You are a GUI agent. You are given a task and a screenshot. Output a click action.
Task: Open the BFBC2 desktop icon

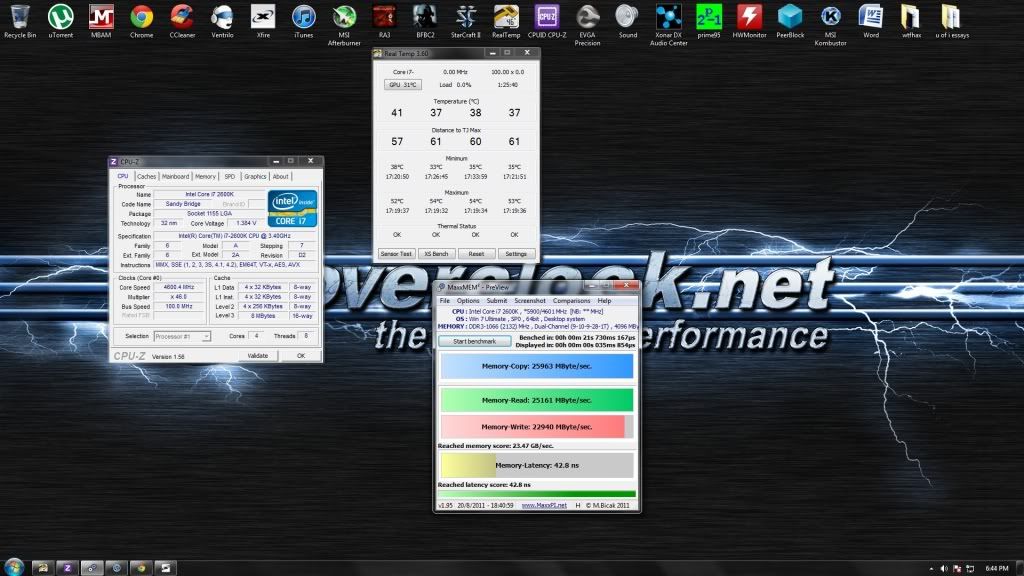424,21
